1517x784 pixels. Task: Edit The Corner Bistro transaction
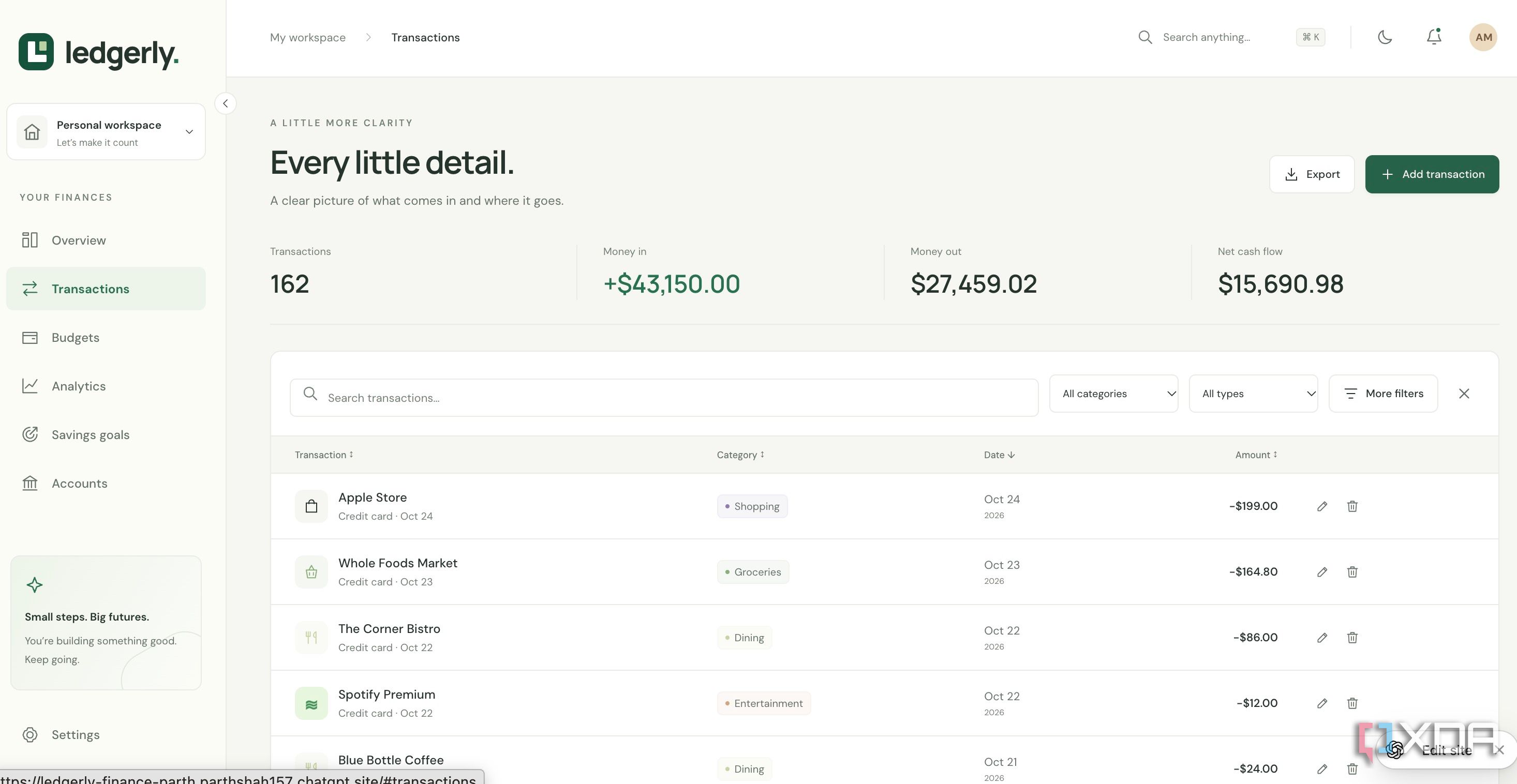(x=1322, y=638)
